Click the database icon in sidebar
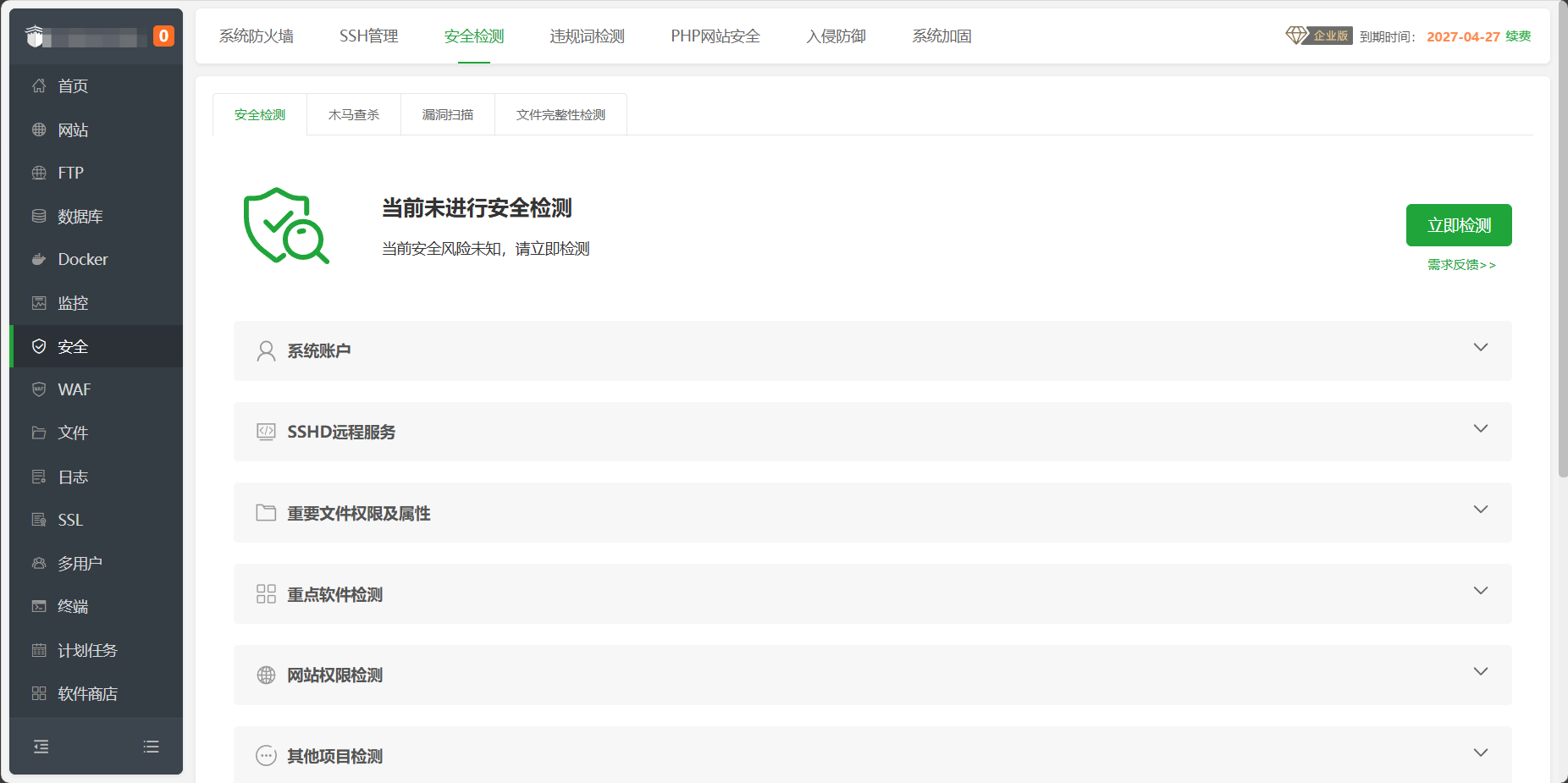The width and height of the screenshot is (1568, 783). (x=39, y=217)
